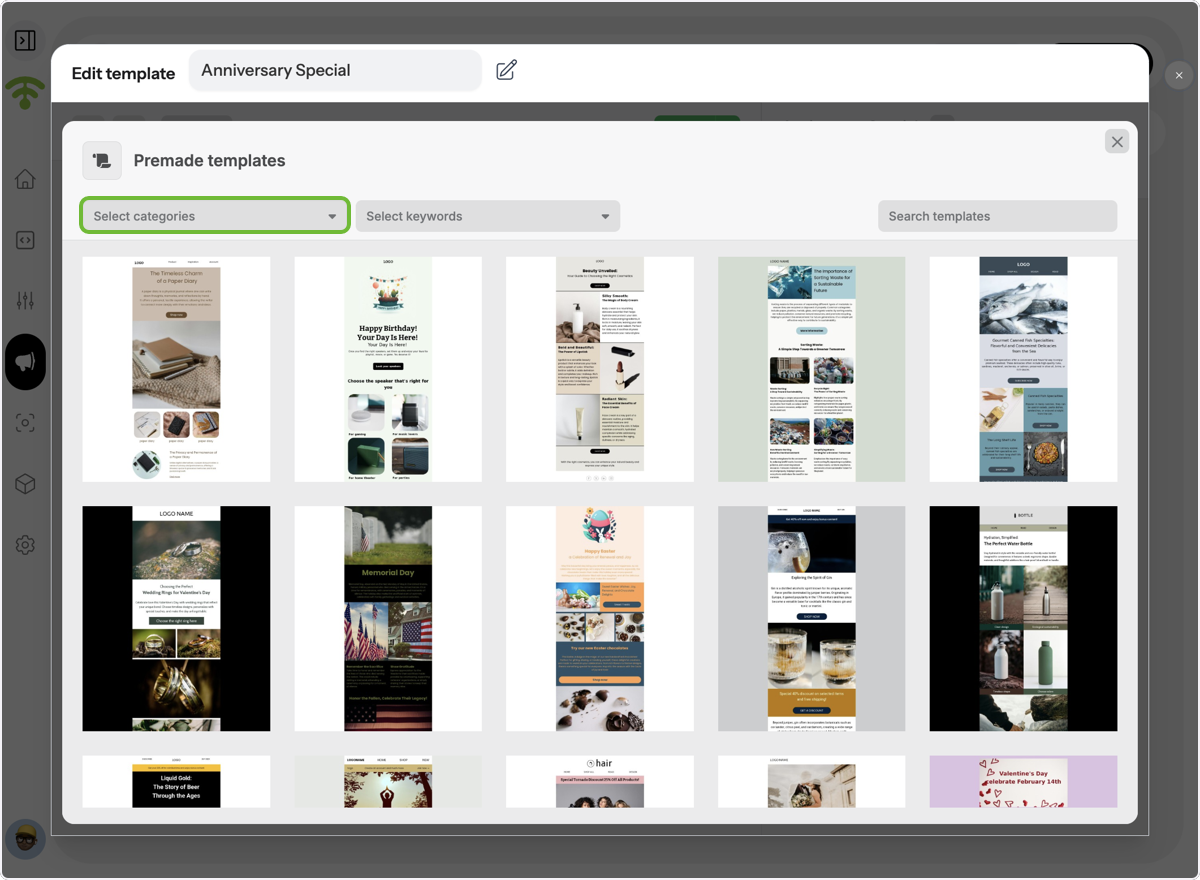Screen dimensions: 1200x880
Task: Select the Happy Easter template
Action: coord(600,618)
